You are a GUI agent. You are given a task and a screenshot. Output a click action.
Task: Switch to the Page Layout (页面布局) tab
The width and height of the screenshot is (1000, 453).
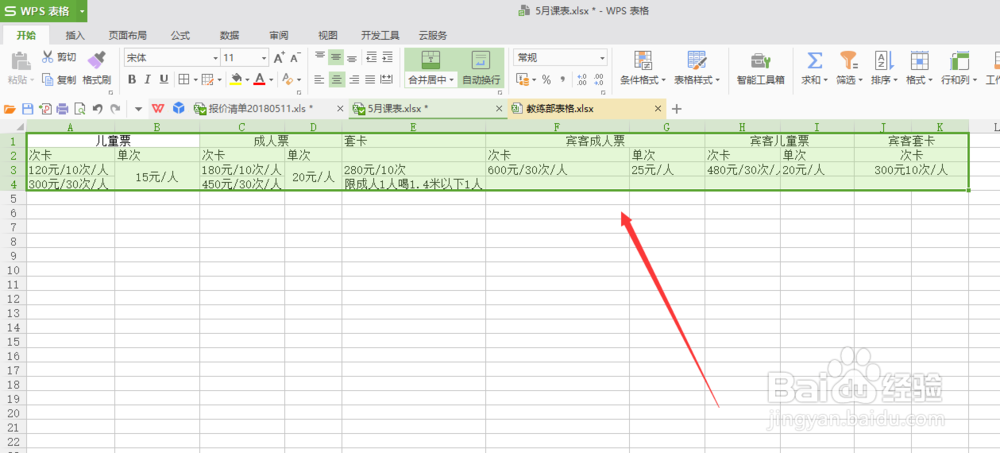click(x=128, y=36)
